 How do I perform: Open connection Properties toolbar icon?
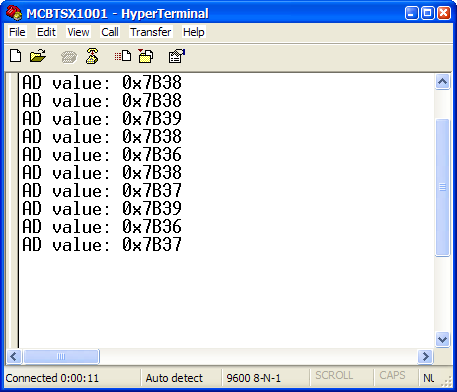click(x=177, y=56)
